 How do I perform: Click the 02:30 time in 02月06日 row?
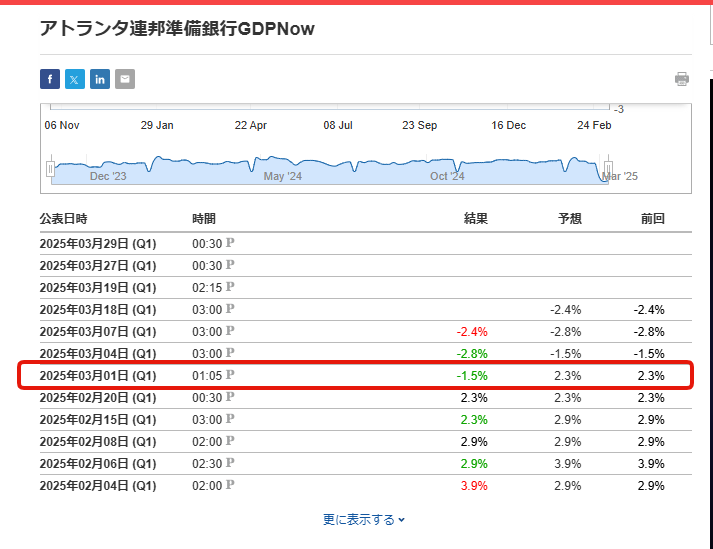(207, 464)
